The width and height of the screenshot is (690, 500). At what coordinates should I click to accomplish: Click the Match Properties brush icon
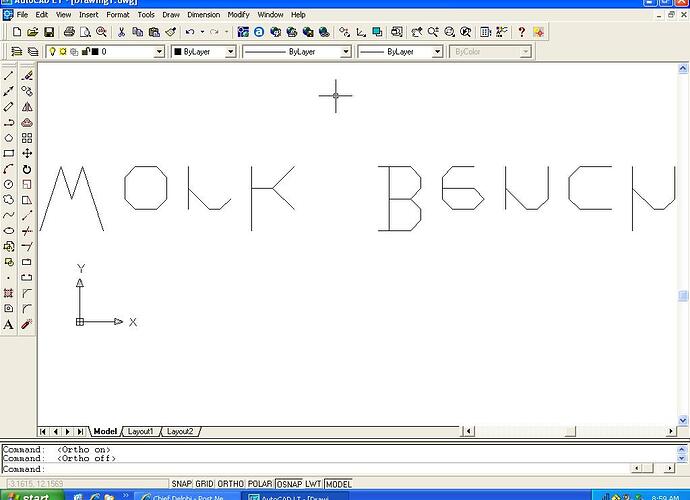click(x=171, y=32)
